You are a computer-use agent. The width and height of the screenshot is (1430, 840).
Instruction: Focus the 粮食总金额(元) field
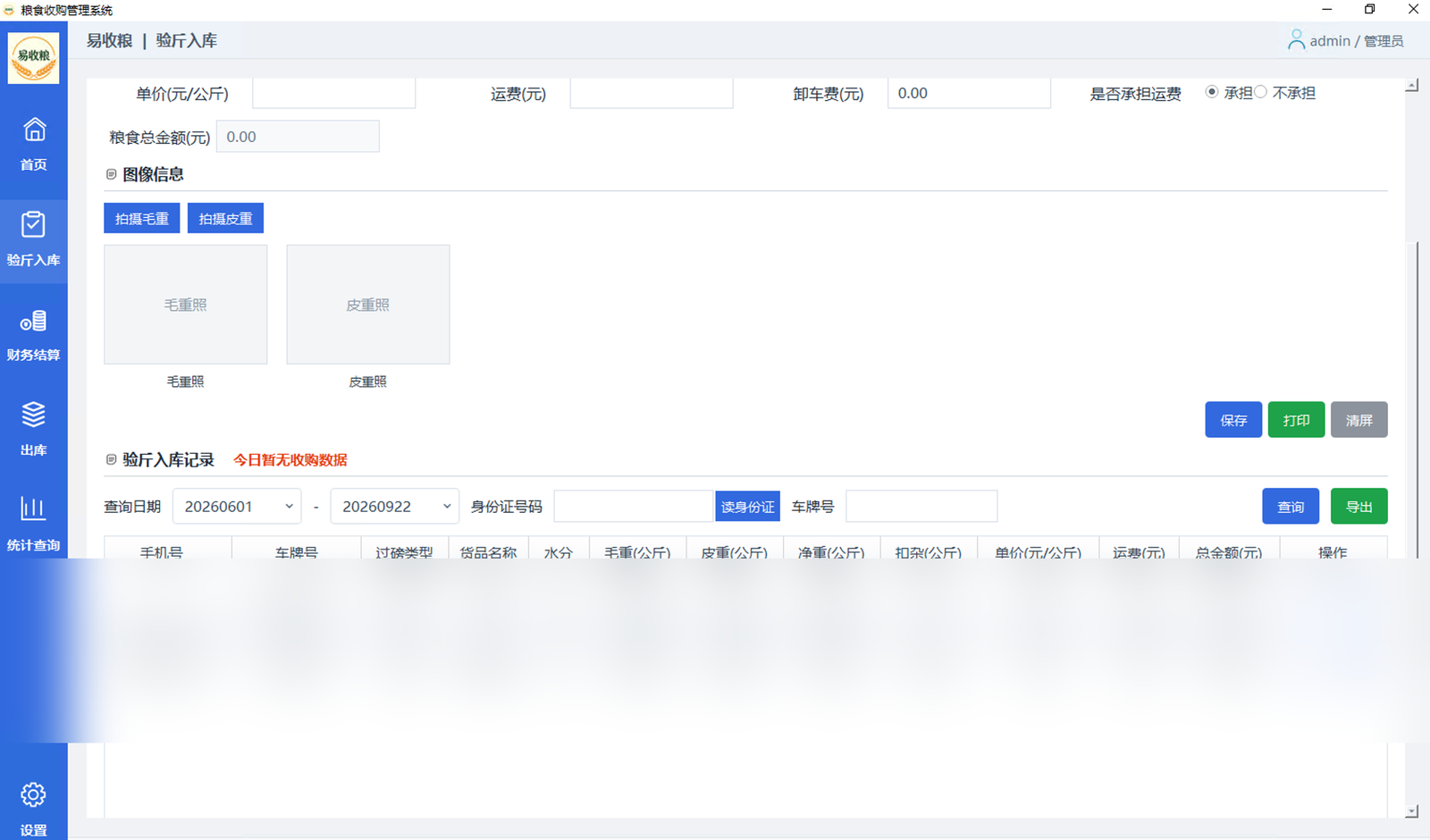tap(298, 137)
